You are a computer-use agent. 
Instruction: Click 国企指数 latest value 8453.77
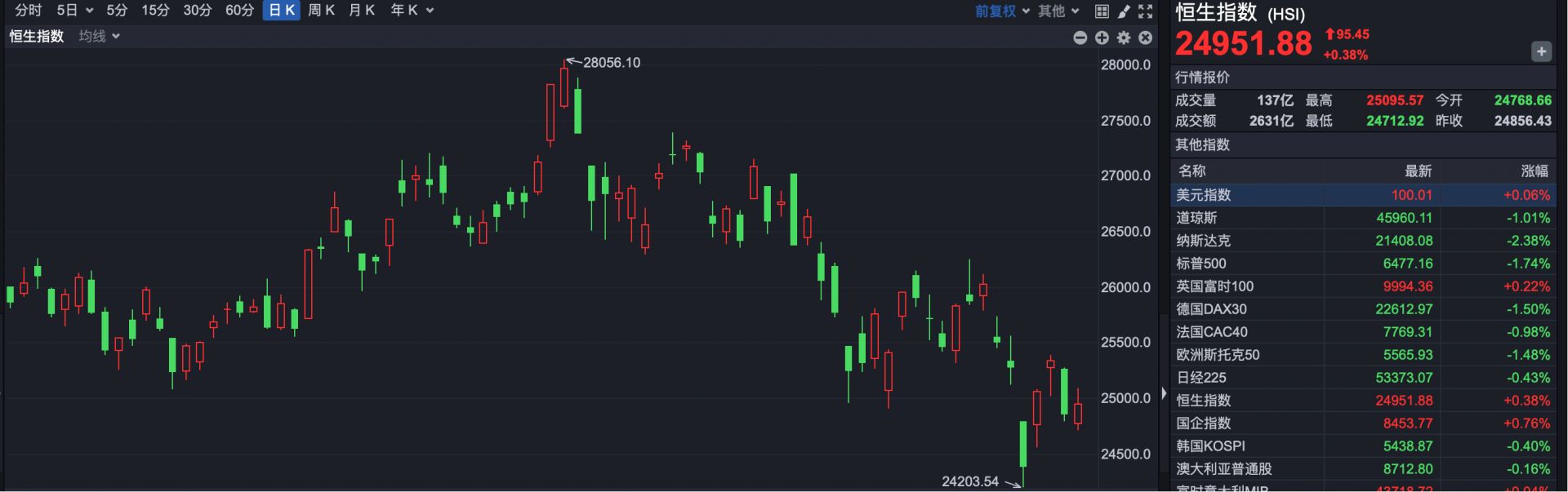pos(1408,423)
